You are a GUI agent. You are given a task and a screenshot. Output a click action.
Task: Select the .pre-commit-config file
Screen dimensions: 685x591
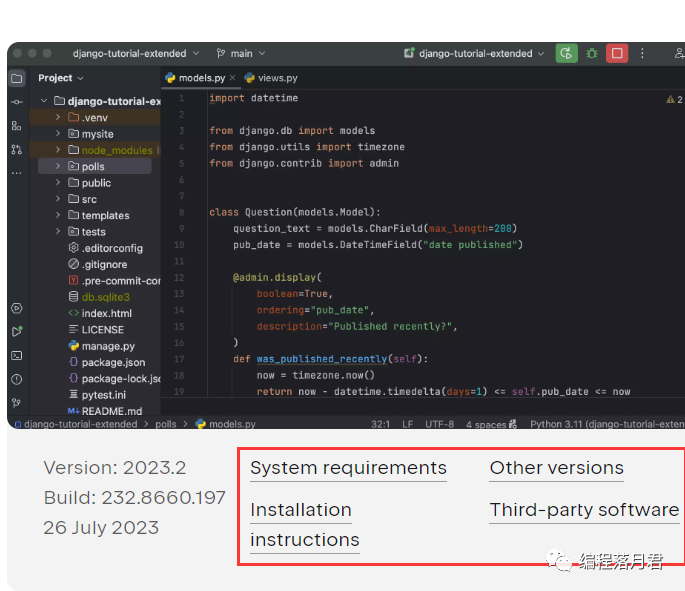point(114,281)
